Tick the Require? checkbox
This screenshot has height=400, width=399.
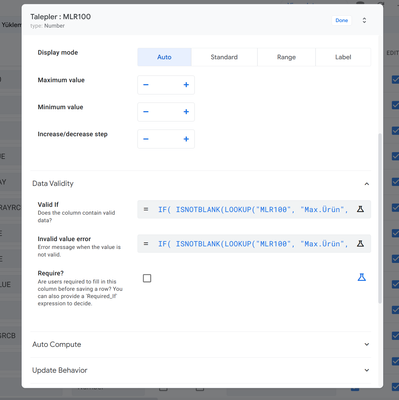click(147, 278)
